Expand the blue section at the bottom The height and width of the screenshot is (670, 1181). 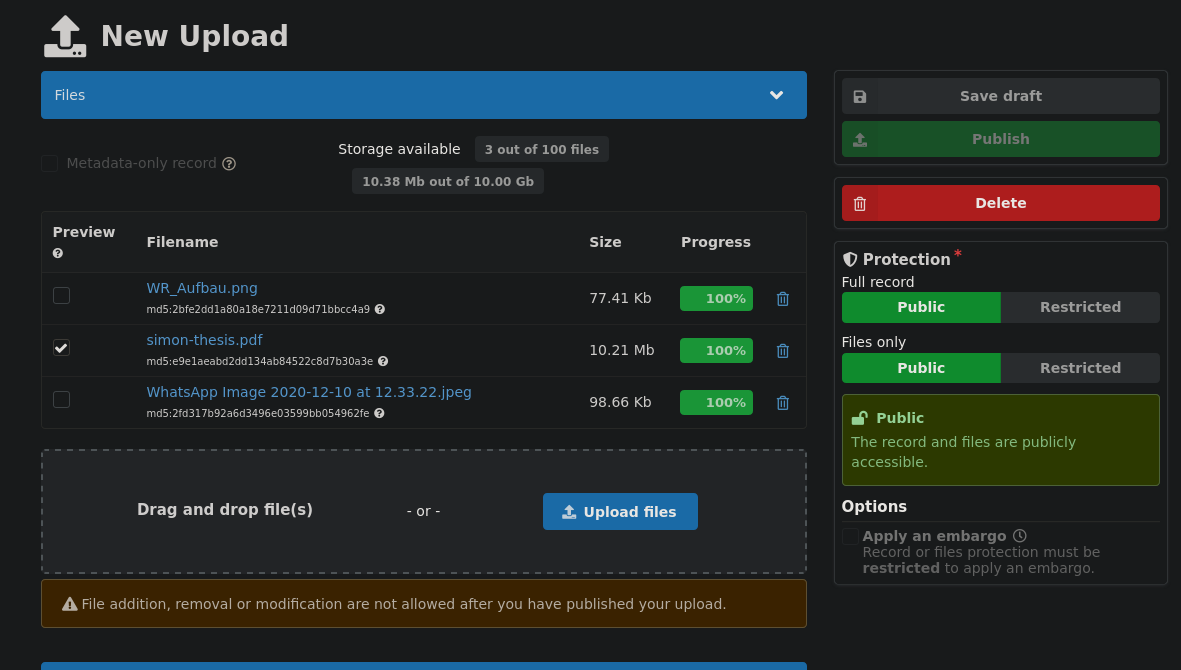coord(423,665)
